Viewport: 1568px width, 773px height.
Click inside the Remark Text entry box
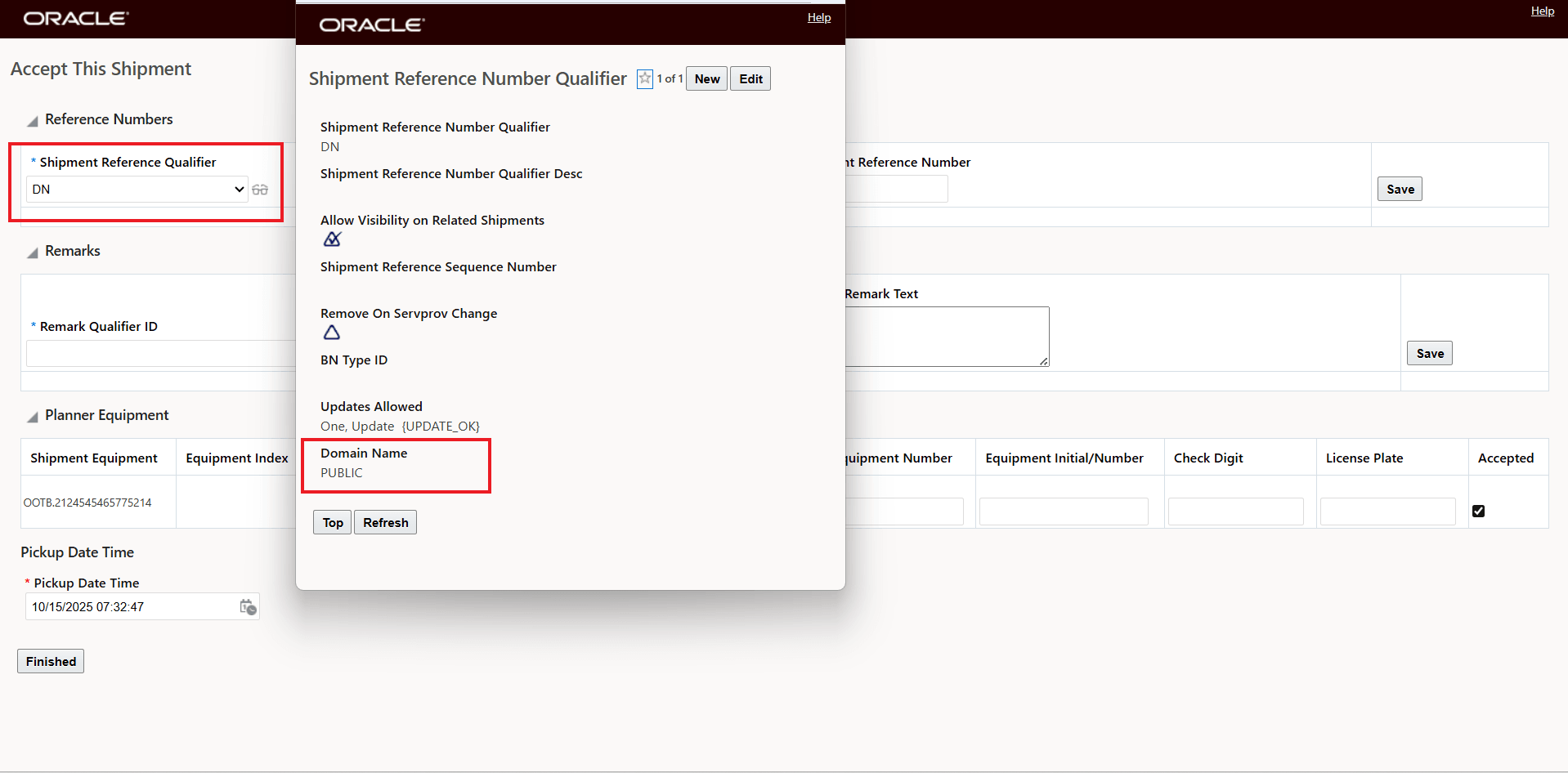[x=948, y=336]
